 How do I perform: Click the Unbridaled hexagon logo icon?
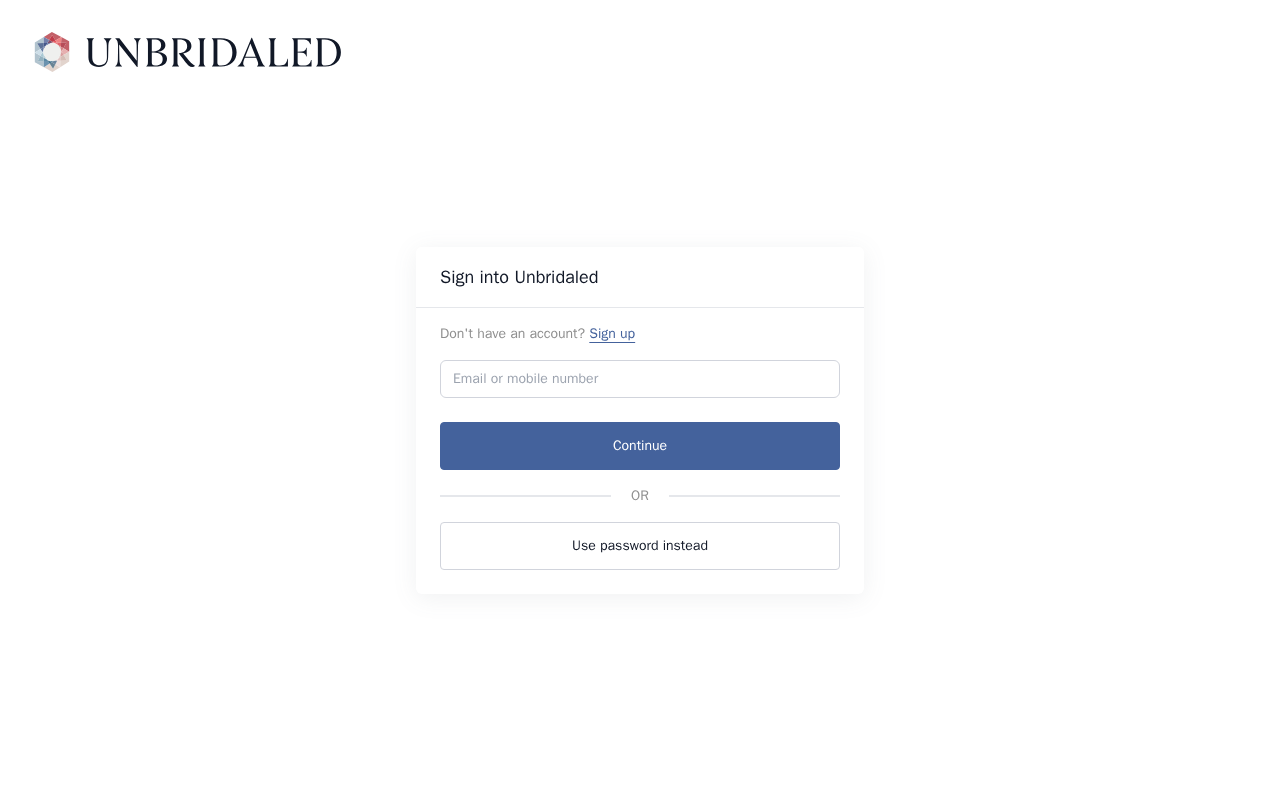(x=52, y=52)
